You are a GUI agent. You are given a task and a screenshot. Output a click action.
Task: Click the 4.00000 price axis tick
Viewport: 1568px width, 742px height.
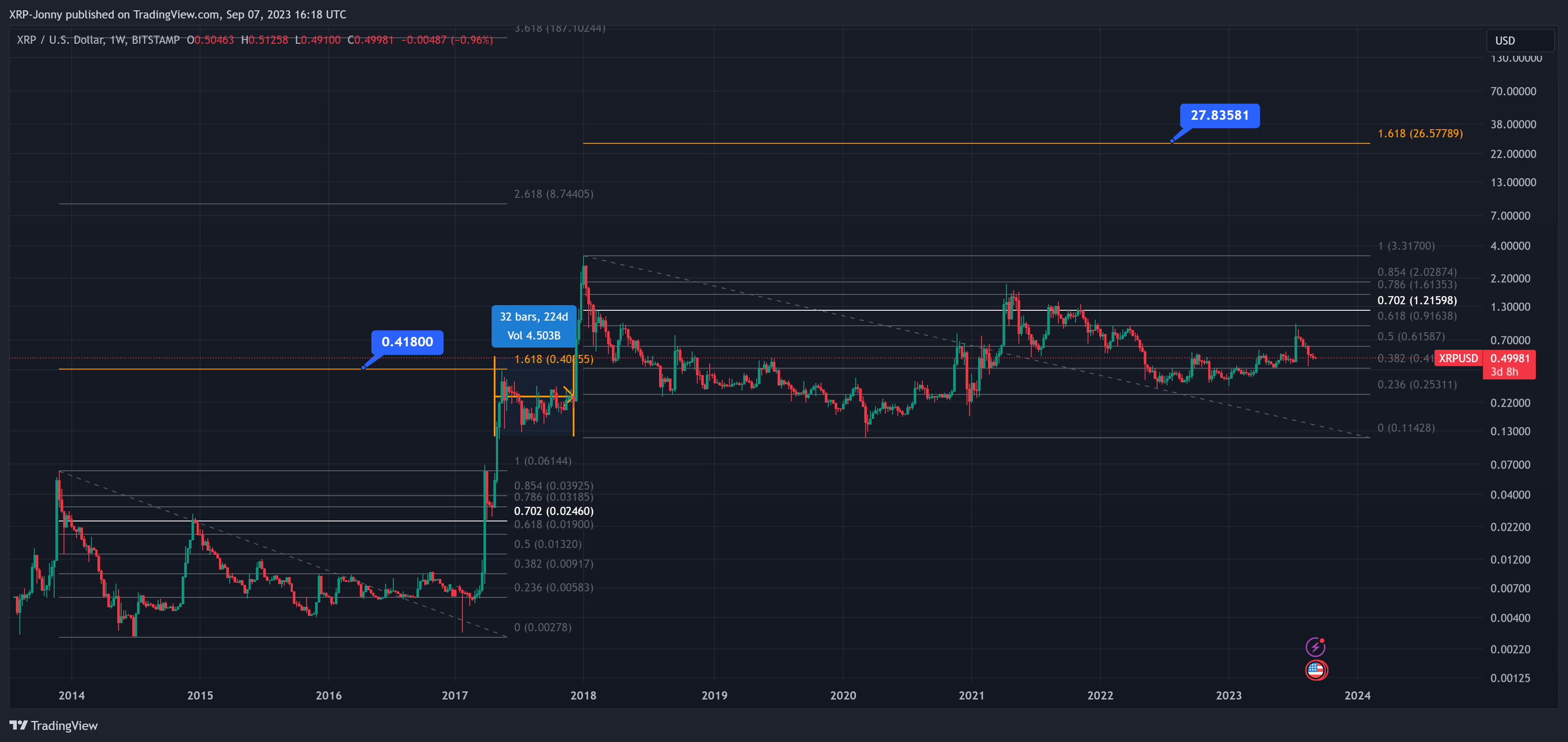1510,246
